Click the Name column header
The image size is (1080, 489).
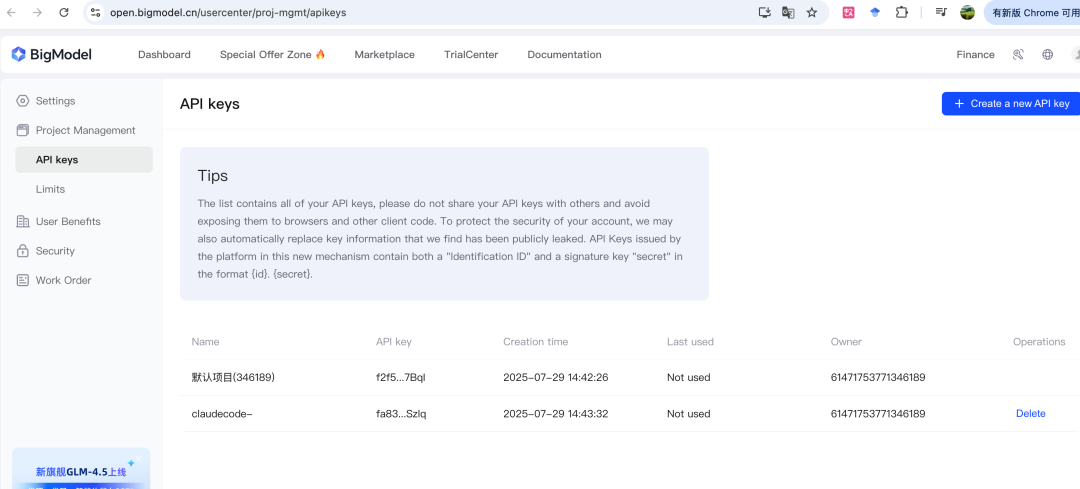[x=205, y=342]
